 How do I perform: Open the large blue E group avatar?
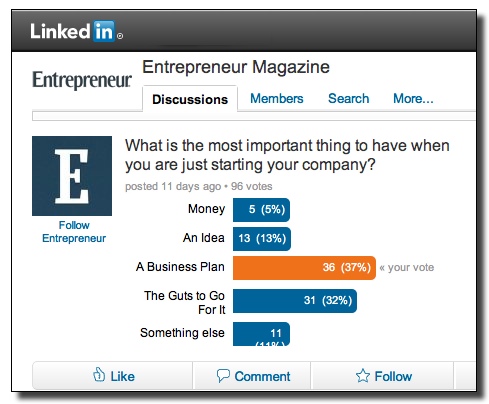[x=72, y=176]
